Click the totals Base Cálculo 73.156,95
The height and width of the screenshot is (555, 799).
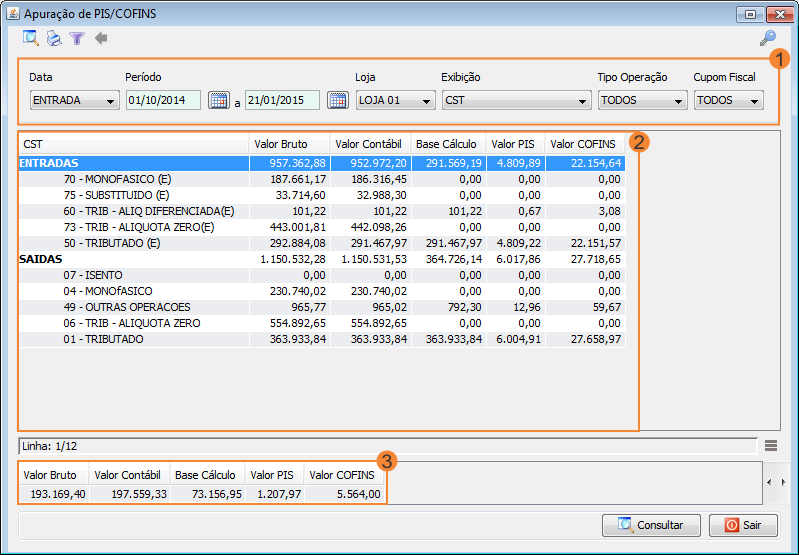(207, 494)
